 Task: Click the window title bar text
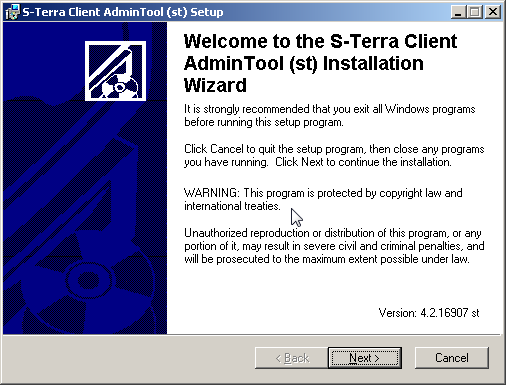pos(123,12)
